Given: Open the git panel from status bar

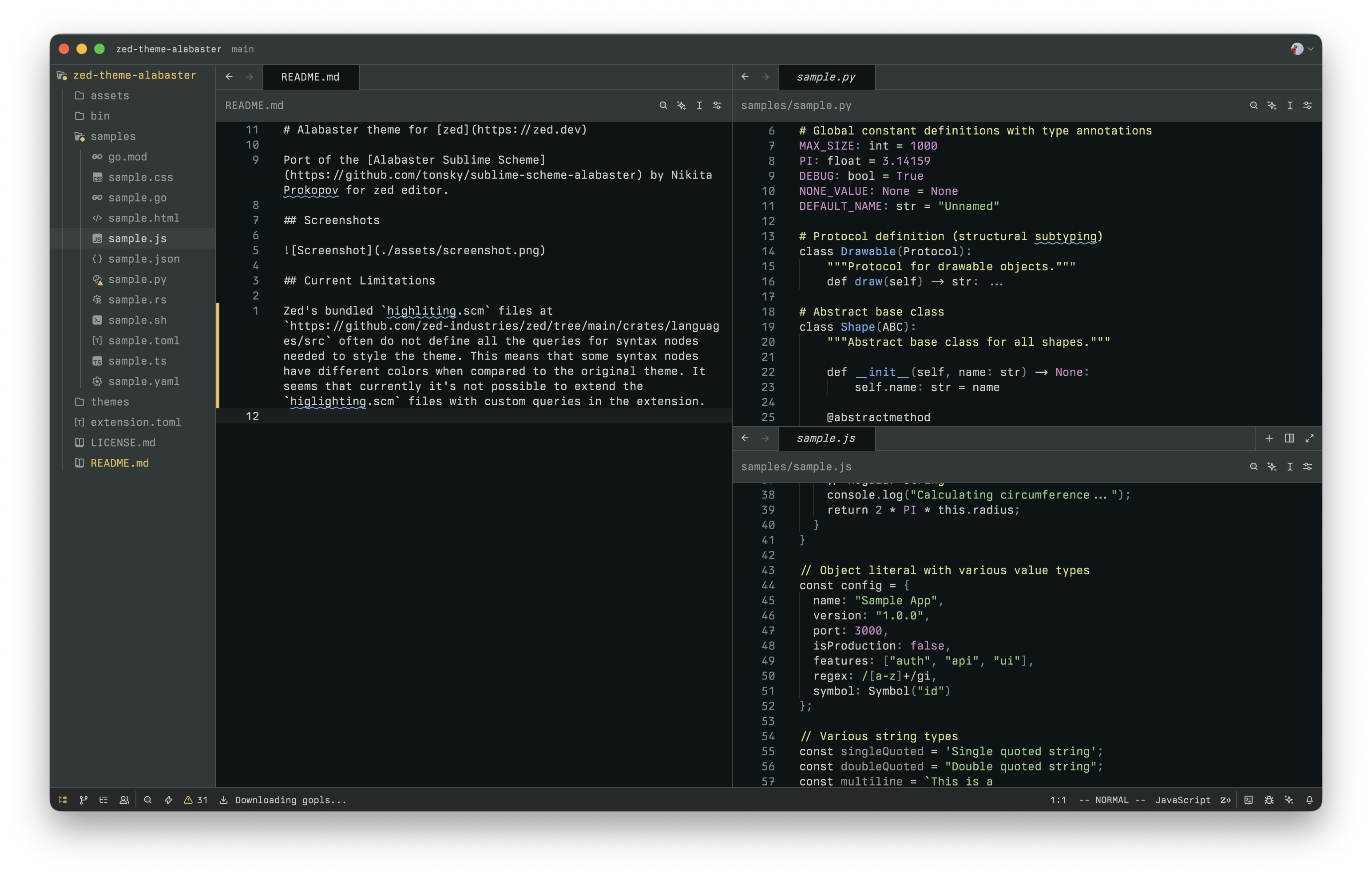Looking at the screenshot, I should pos(83,799).
